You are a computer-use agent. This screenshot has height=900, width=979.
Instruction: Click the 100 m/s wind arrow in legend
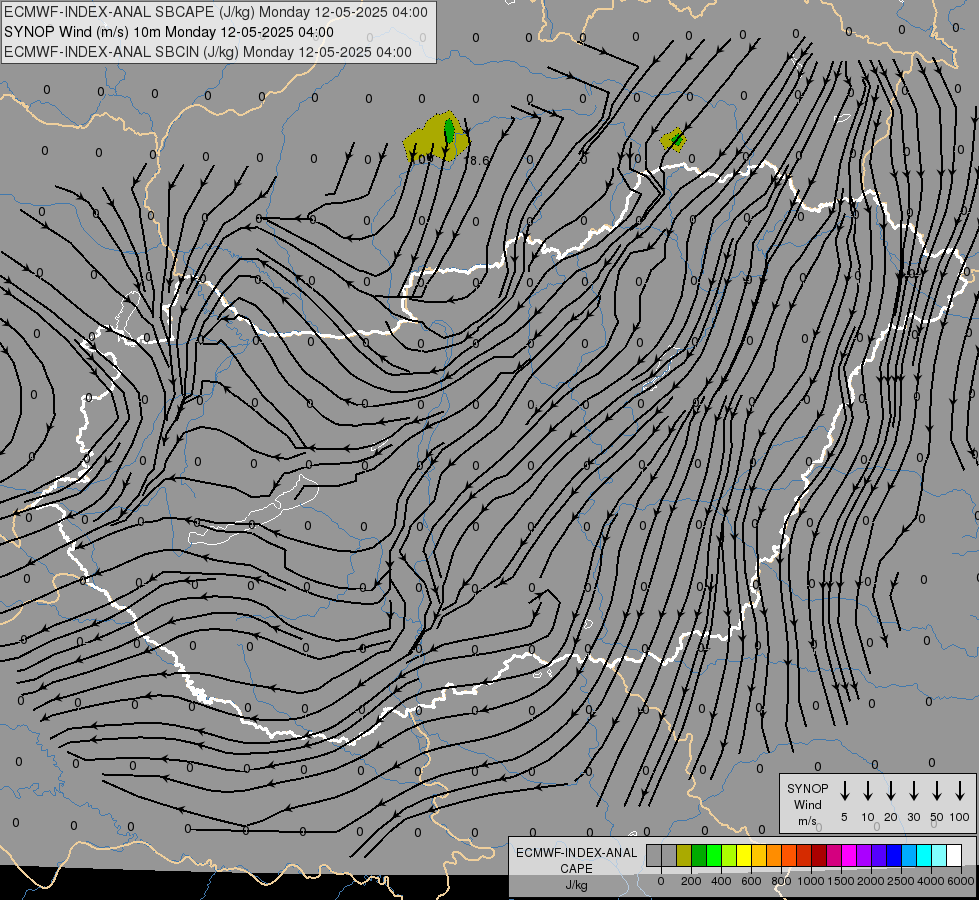(x=960, y=791)
